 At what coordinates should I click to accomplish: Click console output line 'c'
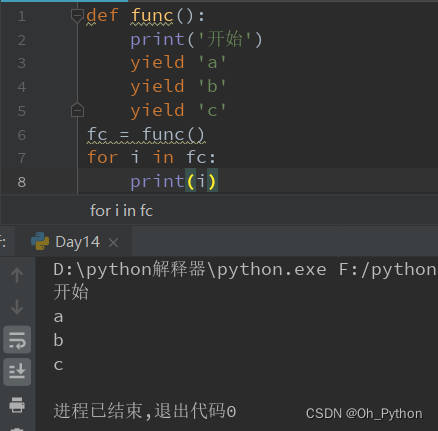pos(58,365)
